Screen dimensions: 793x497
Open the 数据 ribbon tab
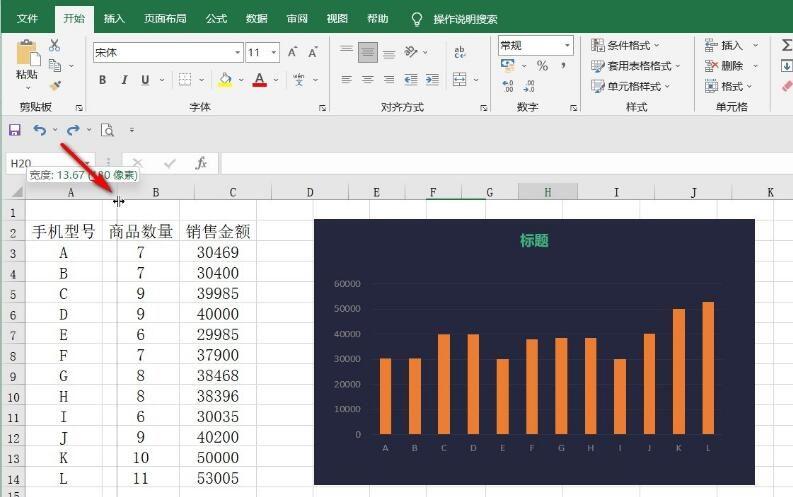pos(256,19)
